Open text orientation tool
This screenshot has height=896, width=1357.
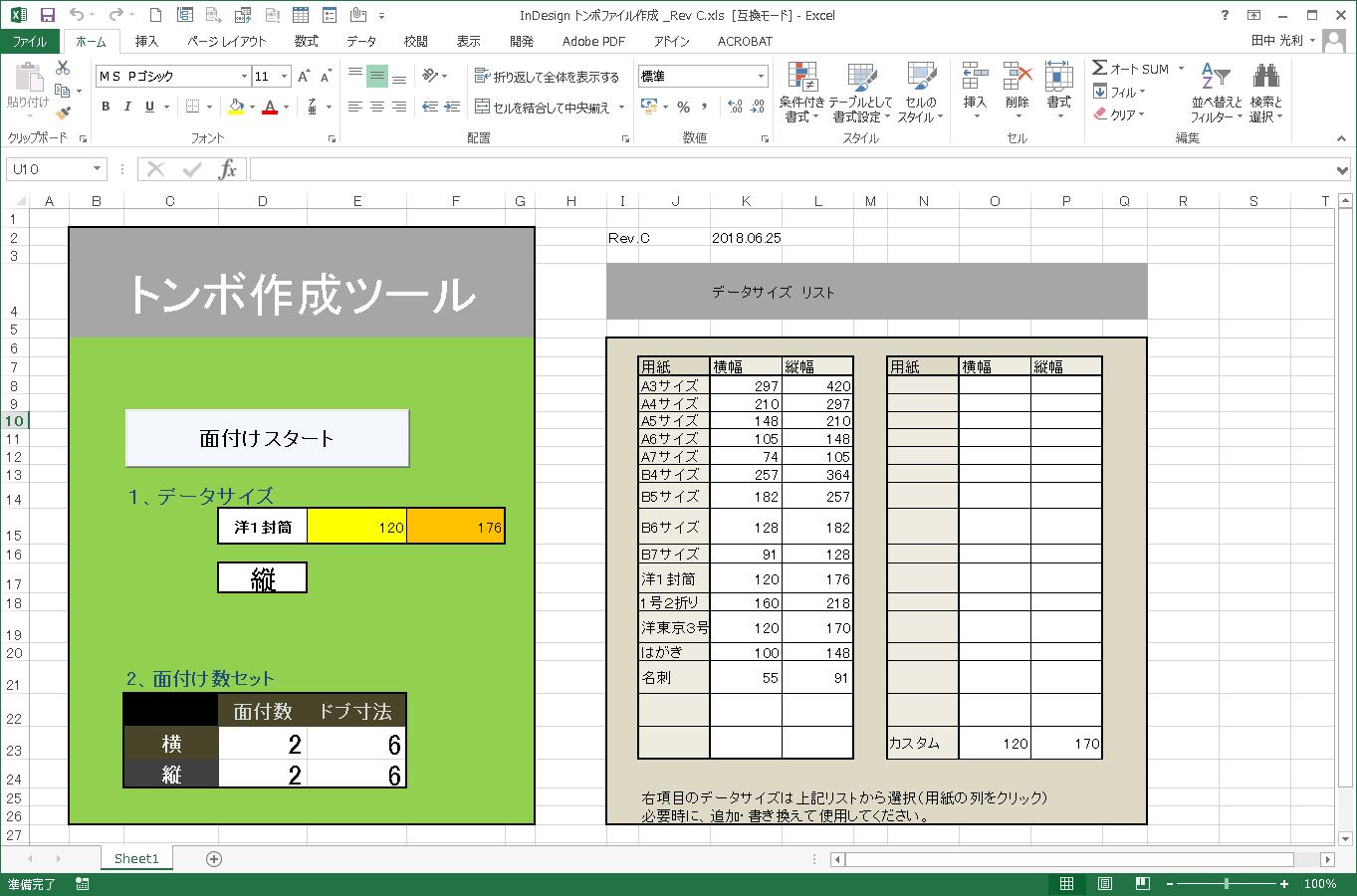point(430,76)
